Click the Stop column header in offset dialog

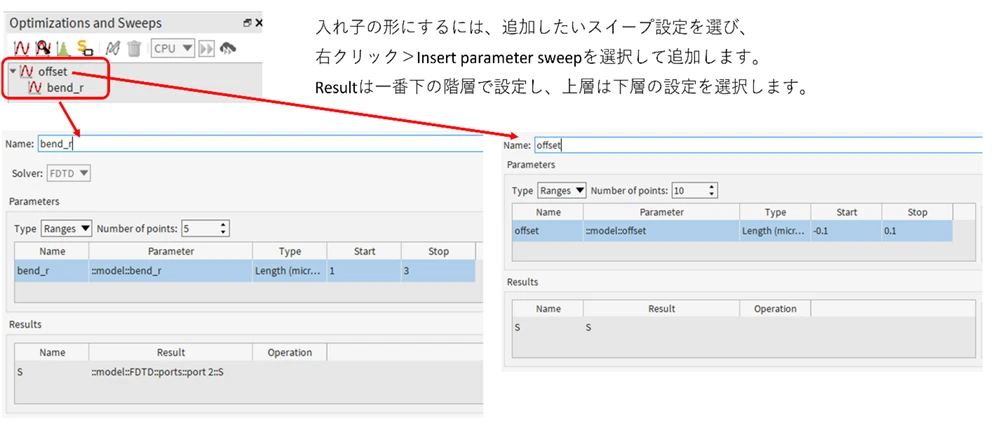pyautogui.click(x=917, y=212)
